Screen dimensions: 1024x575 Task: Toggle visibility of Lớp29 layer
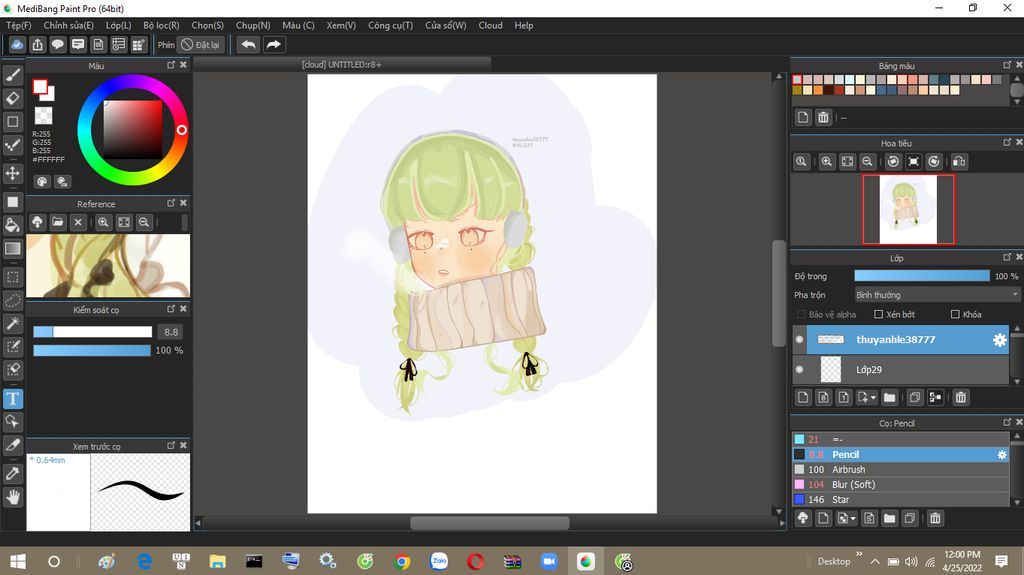click(x=799, y=370)
